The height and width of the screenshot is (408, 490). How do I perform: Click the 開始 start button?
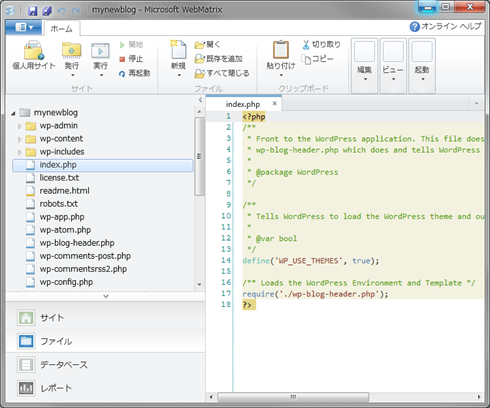tap(131, 45)
